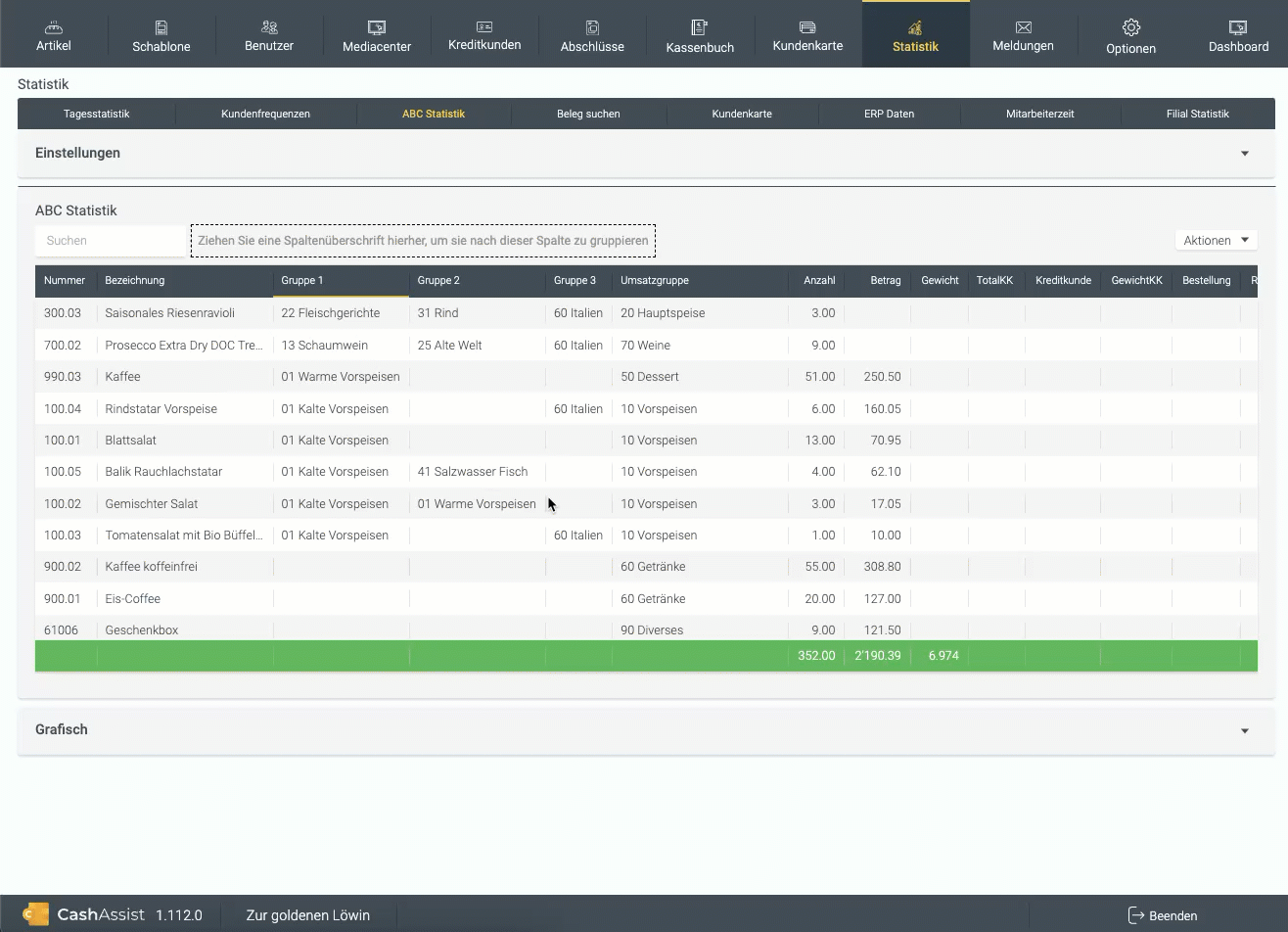Image resolution: width=1288 pixels, height=932 pixels.
Task: Switch to the Kundenfrequenzen tab
Action: (x=265, y=114)
